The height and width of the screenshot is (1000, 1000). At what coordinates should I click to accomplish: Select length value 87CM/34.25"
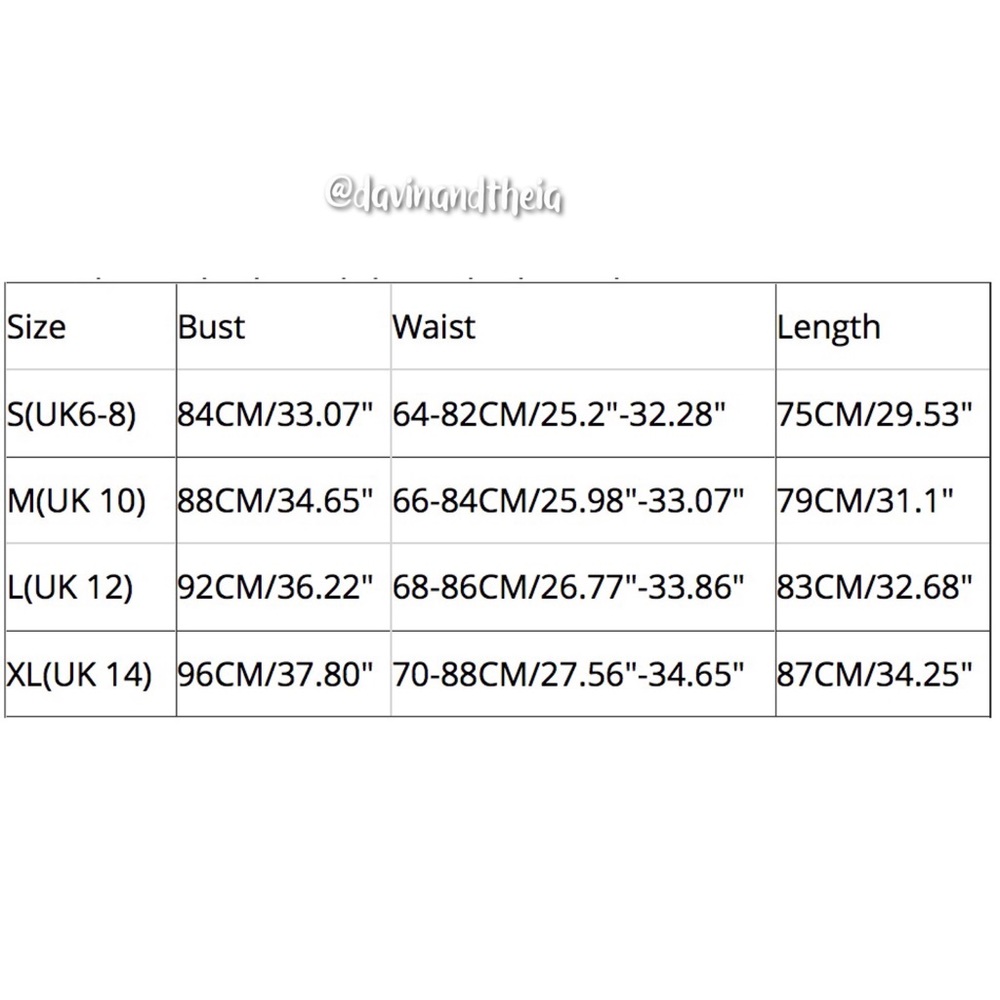click(874, 675)
